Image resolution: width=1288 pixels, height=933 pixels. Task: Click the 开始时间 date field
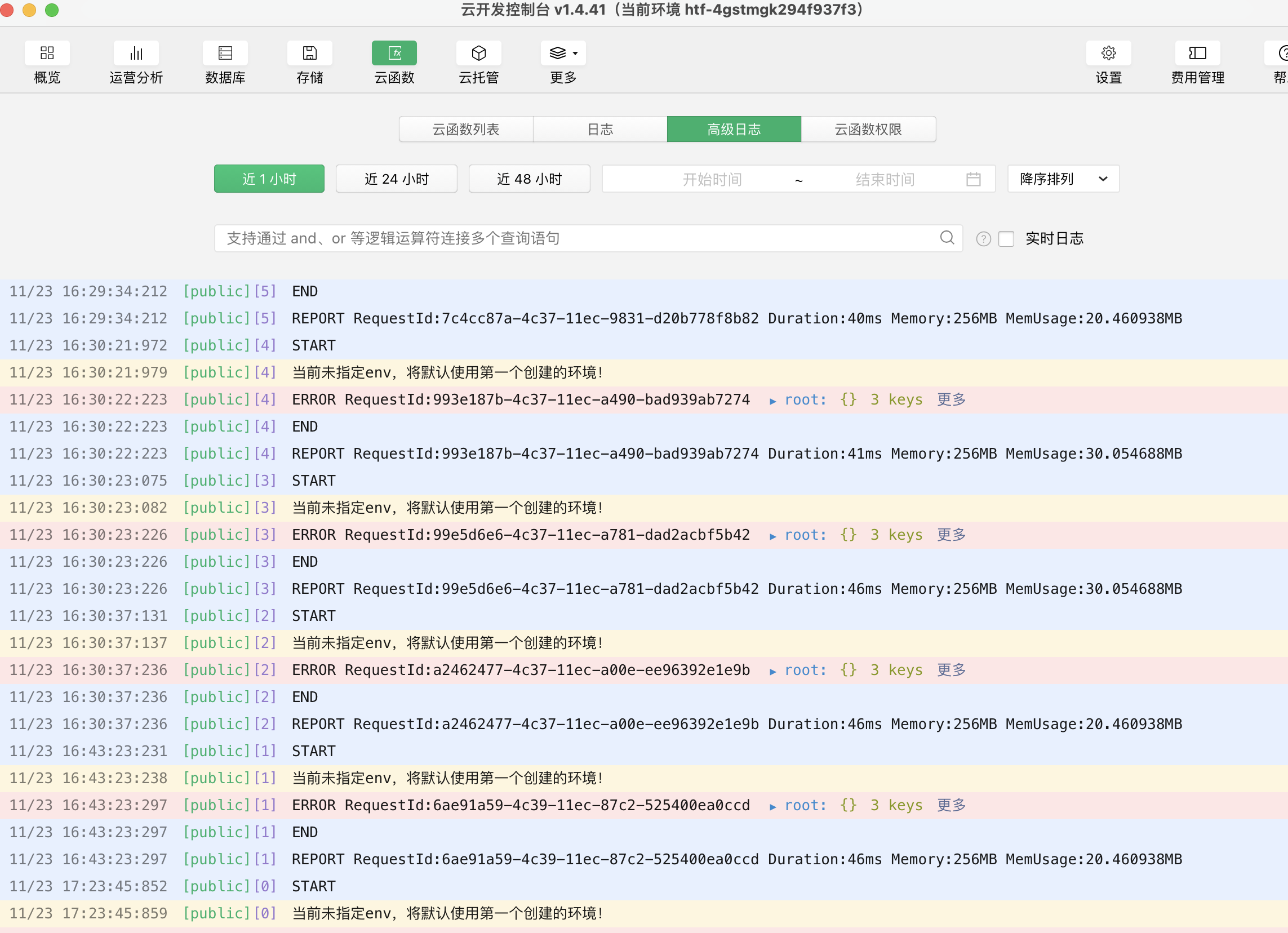pos(712,180)
